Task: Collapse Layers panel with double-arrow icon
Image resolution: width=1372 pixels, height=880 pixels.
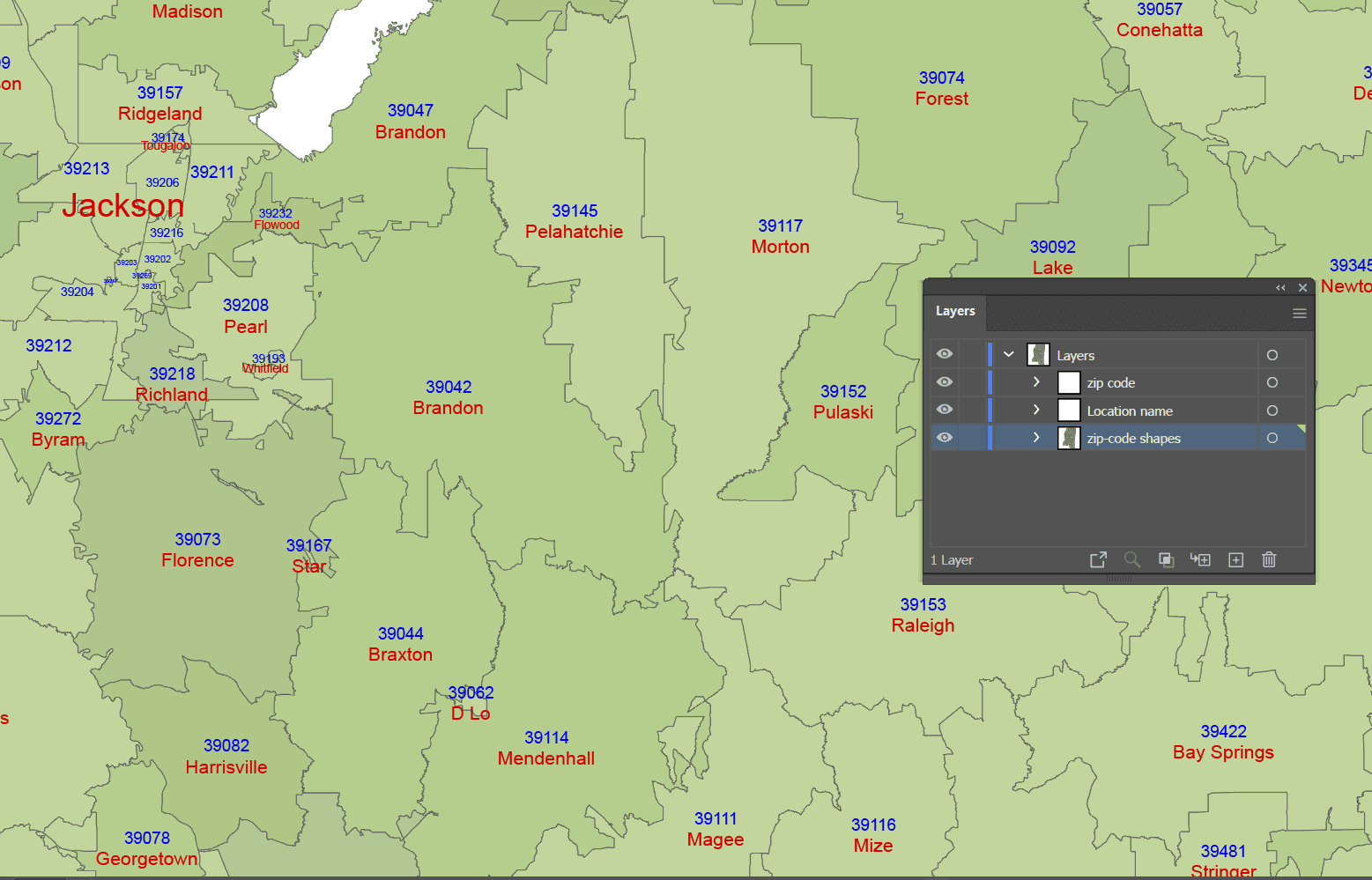Action: point(1280,288)
